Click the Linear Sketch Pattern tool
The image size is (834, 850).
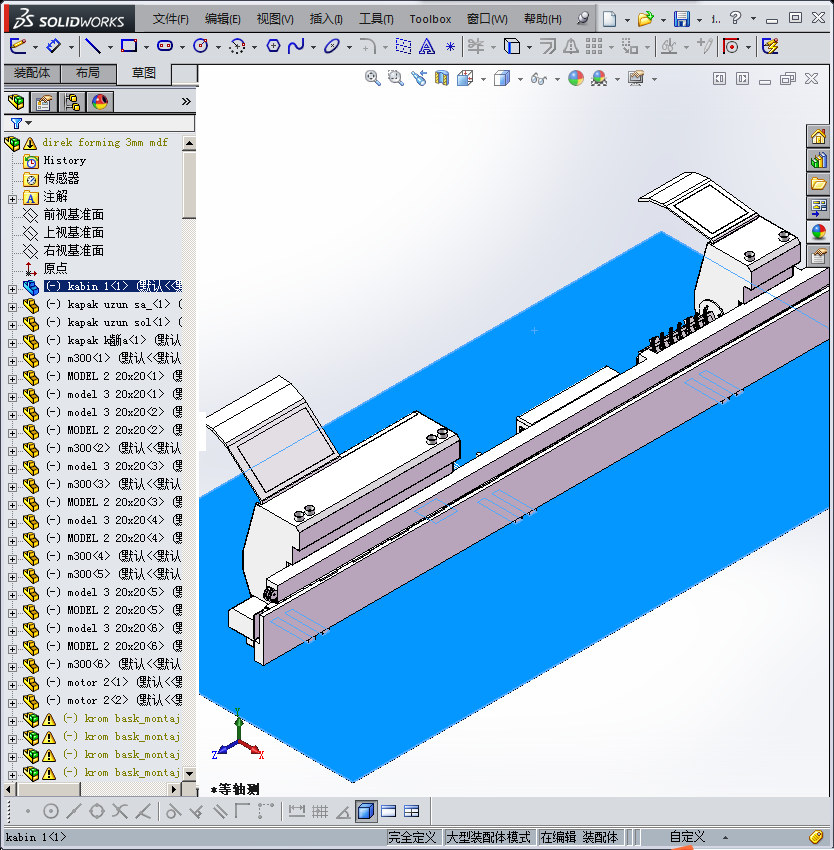594,47
